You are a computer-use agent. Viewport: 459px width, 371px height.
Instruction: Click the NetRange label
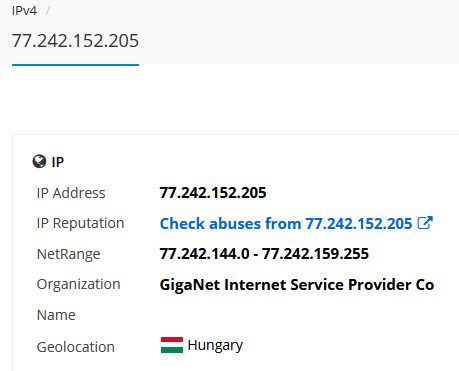(68, 254)
